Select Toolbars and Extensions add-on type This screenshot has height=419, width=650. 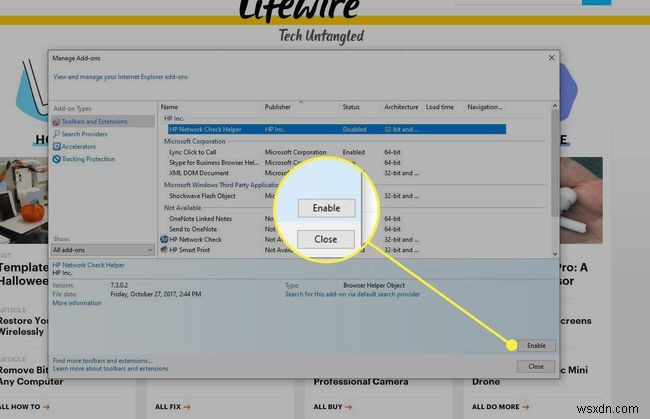click(x=103, y=121)
